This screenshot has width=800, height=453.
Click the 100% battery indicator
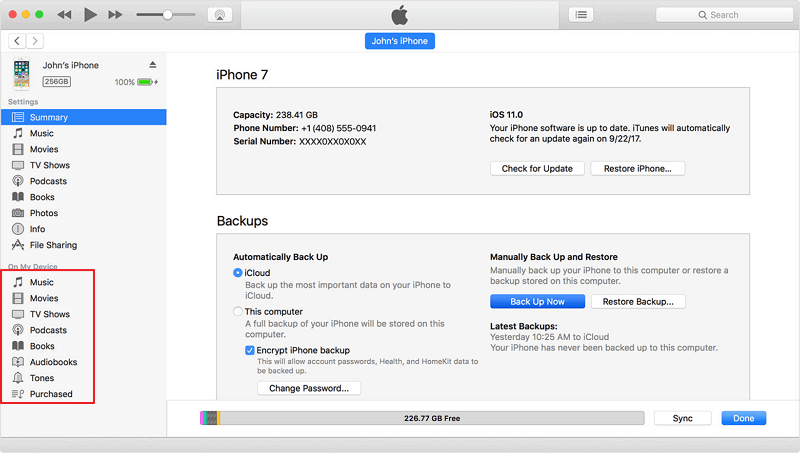coord(136,82)
